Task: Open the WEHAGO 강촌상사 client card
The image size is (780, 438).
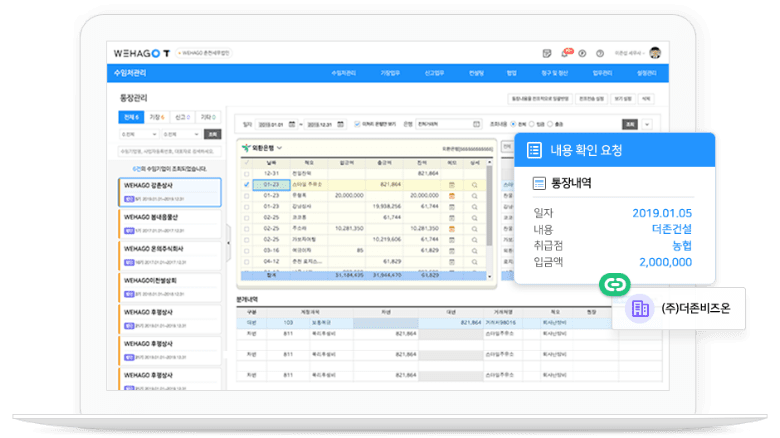Action: [x=170, y=192]
